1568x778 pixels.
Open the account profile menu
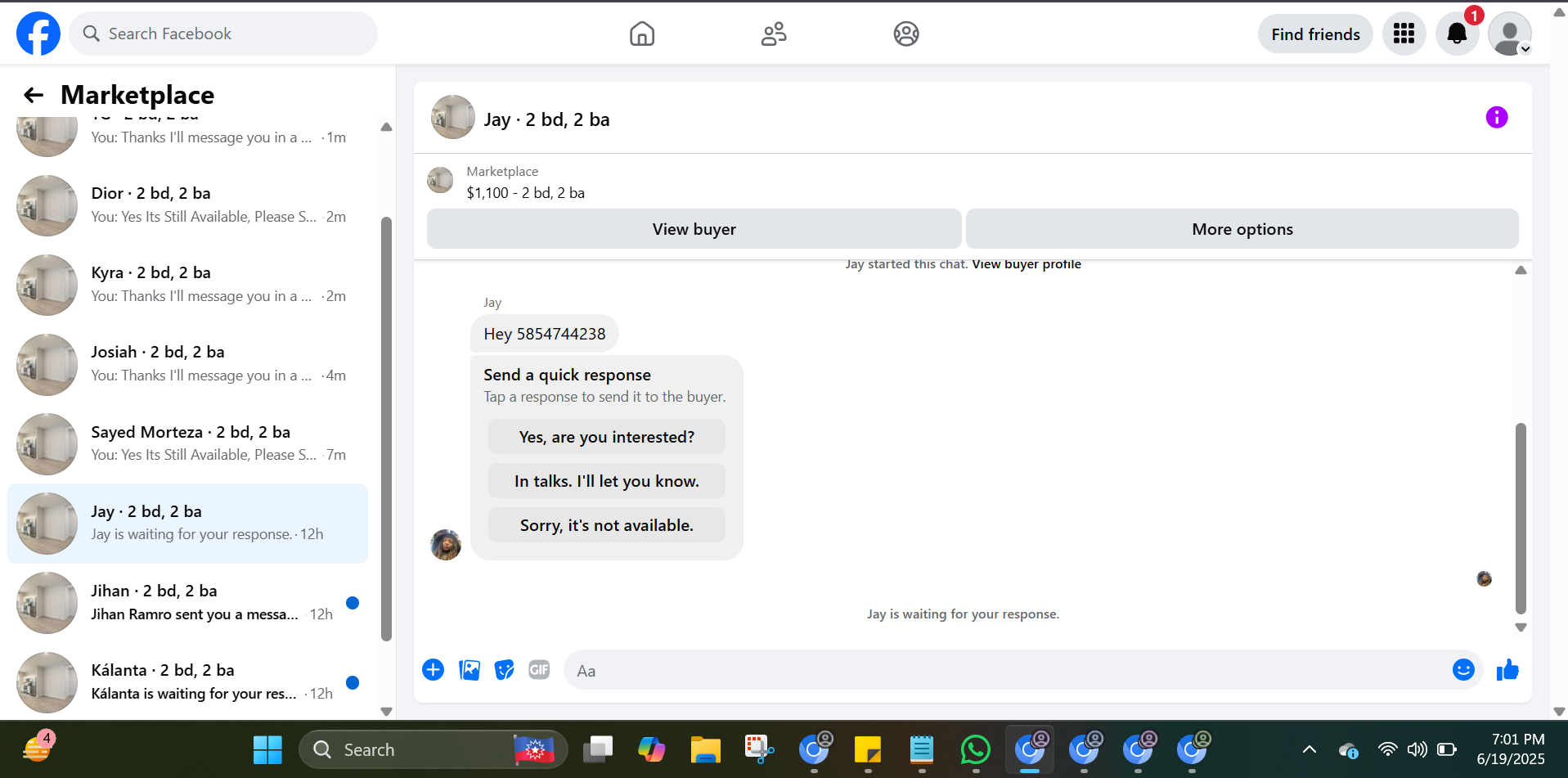pos(1510,34)
